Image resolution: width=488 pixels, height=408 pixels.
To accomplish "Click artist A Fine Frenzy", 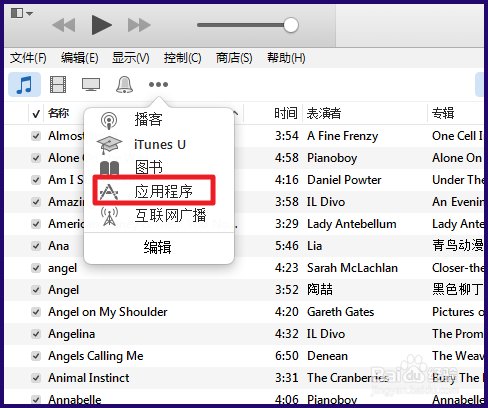I will click(x=343, y=136).
